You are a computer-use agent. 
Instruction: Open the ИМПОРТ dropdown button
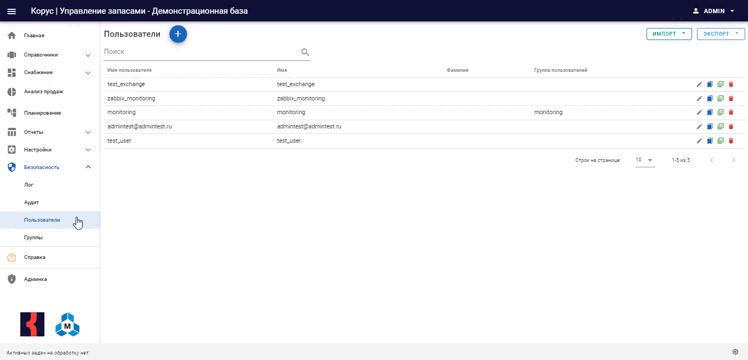(x=669, y=34)
